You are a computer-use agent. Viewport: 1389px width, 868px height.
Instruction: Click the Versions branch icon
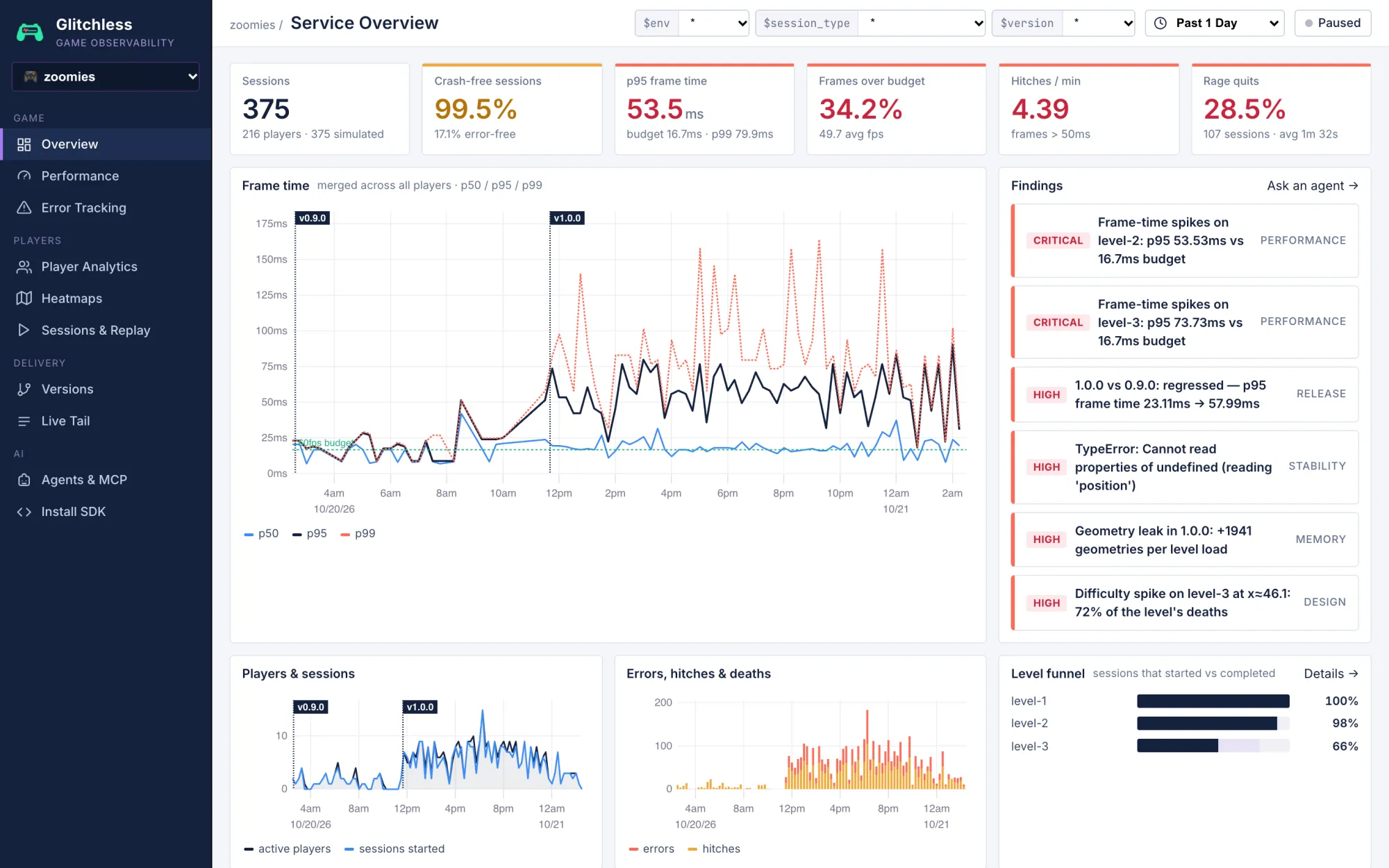[24, 390]
